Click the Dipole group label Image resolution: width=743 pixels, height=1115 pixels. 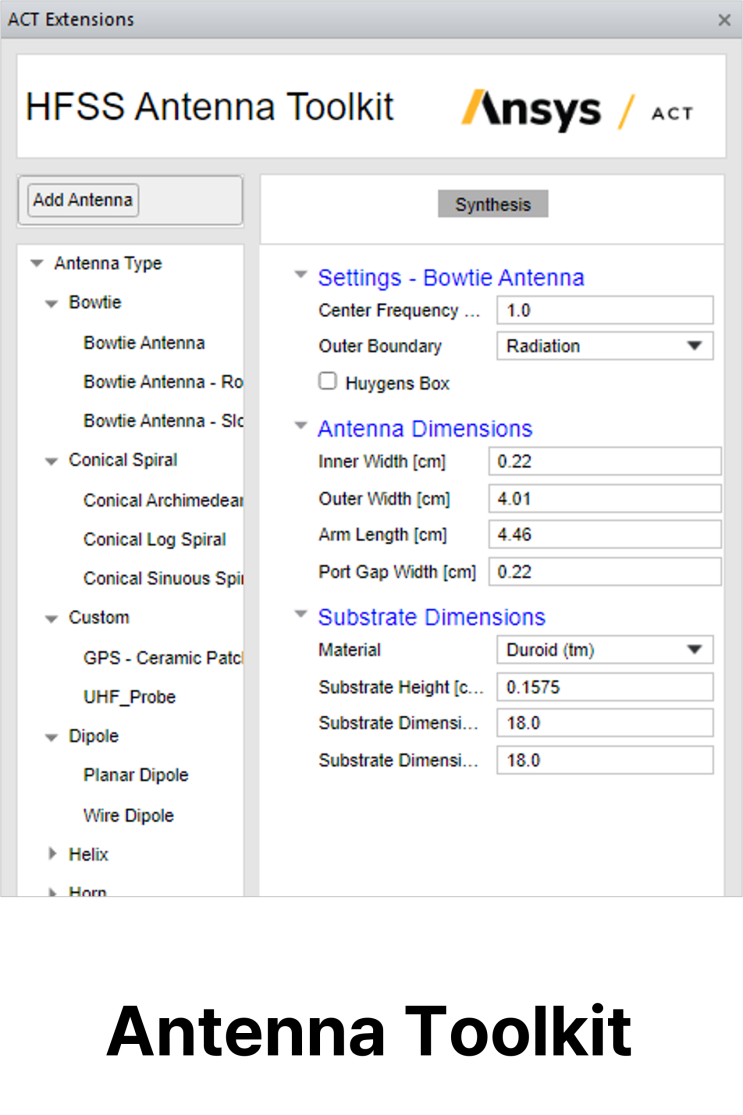coord(93,736)
